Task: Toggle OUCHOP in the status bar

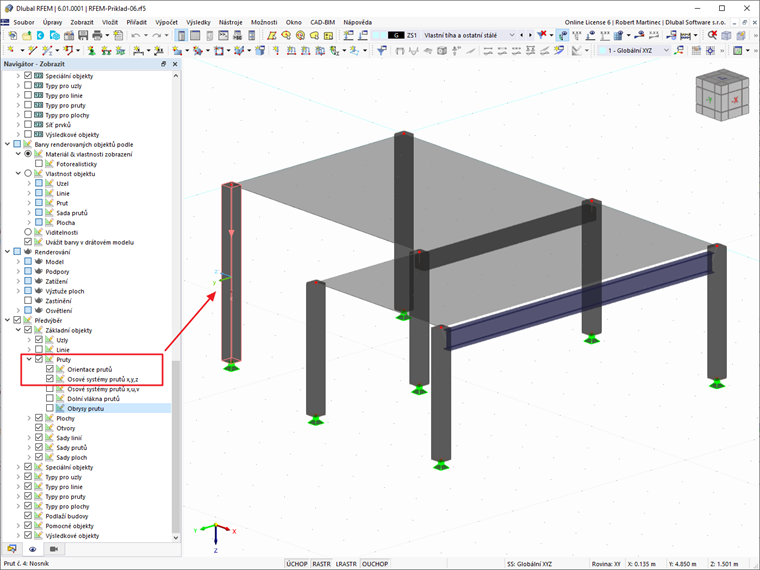Action: coord(375,564)
